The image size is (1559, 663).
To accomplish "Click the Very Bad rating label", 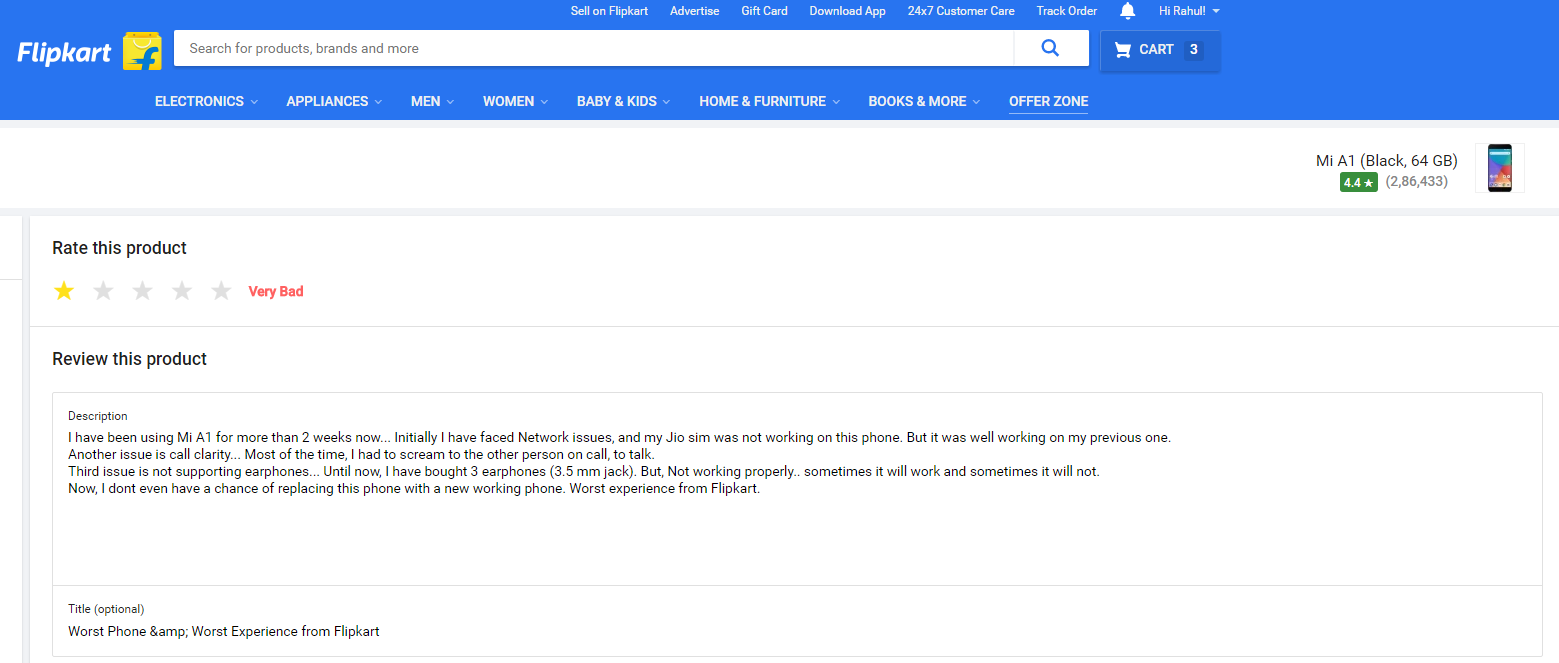I will click(276, 291).
